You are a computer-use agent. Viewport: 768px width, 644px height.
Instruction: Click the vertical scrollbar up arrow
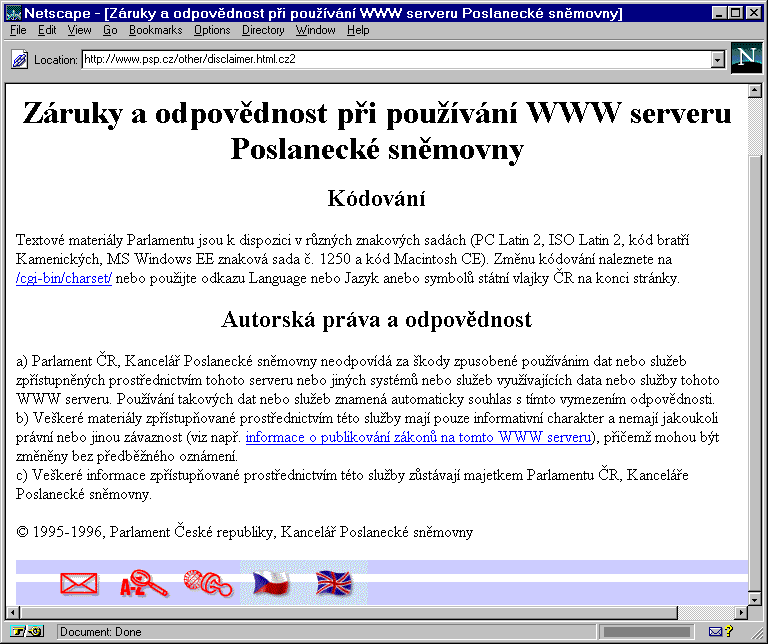(x=754, y=91)
